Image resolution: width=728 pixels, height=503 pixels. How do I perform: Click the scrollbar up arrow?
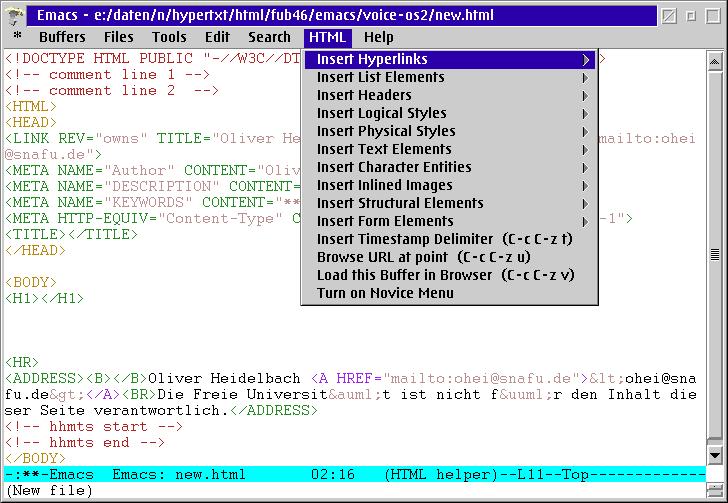click(x=715, y=62)
